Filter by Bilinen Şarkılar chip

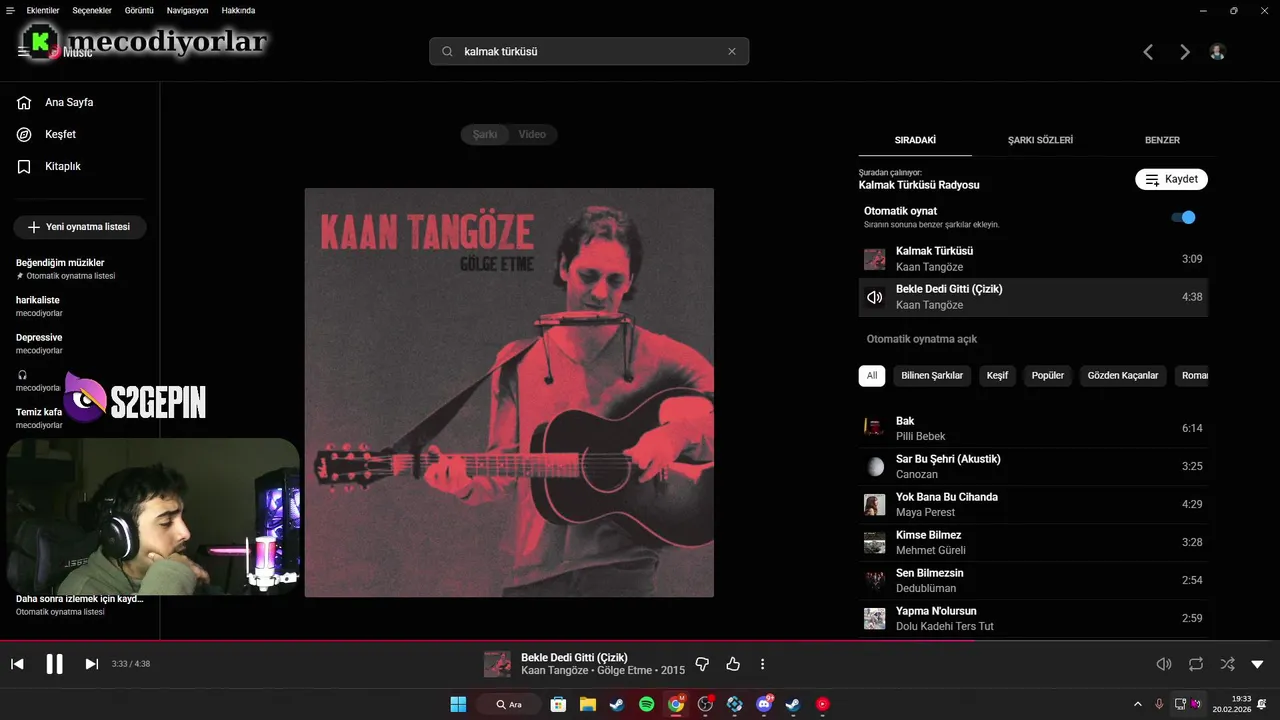point(932,376)
